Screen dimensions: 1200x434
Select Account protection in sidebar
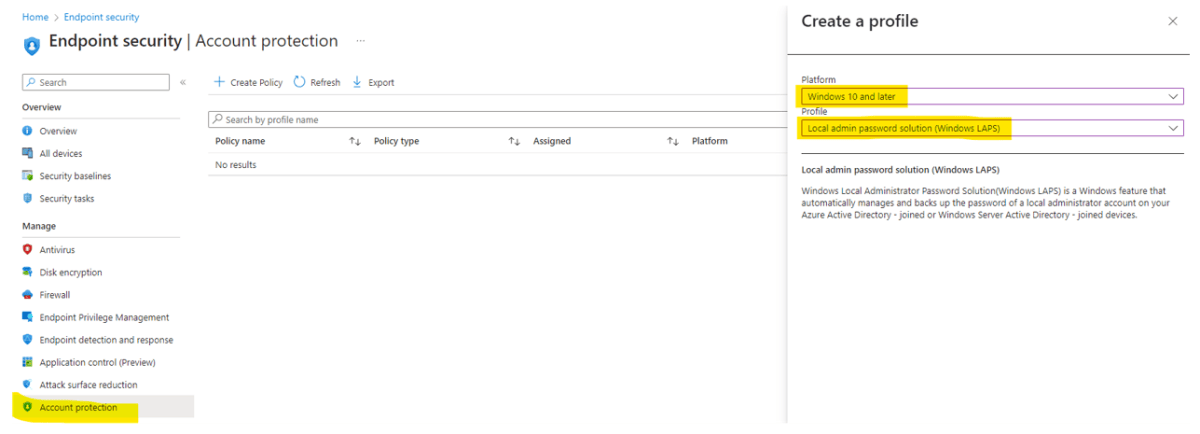coord(78,407)
